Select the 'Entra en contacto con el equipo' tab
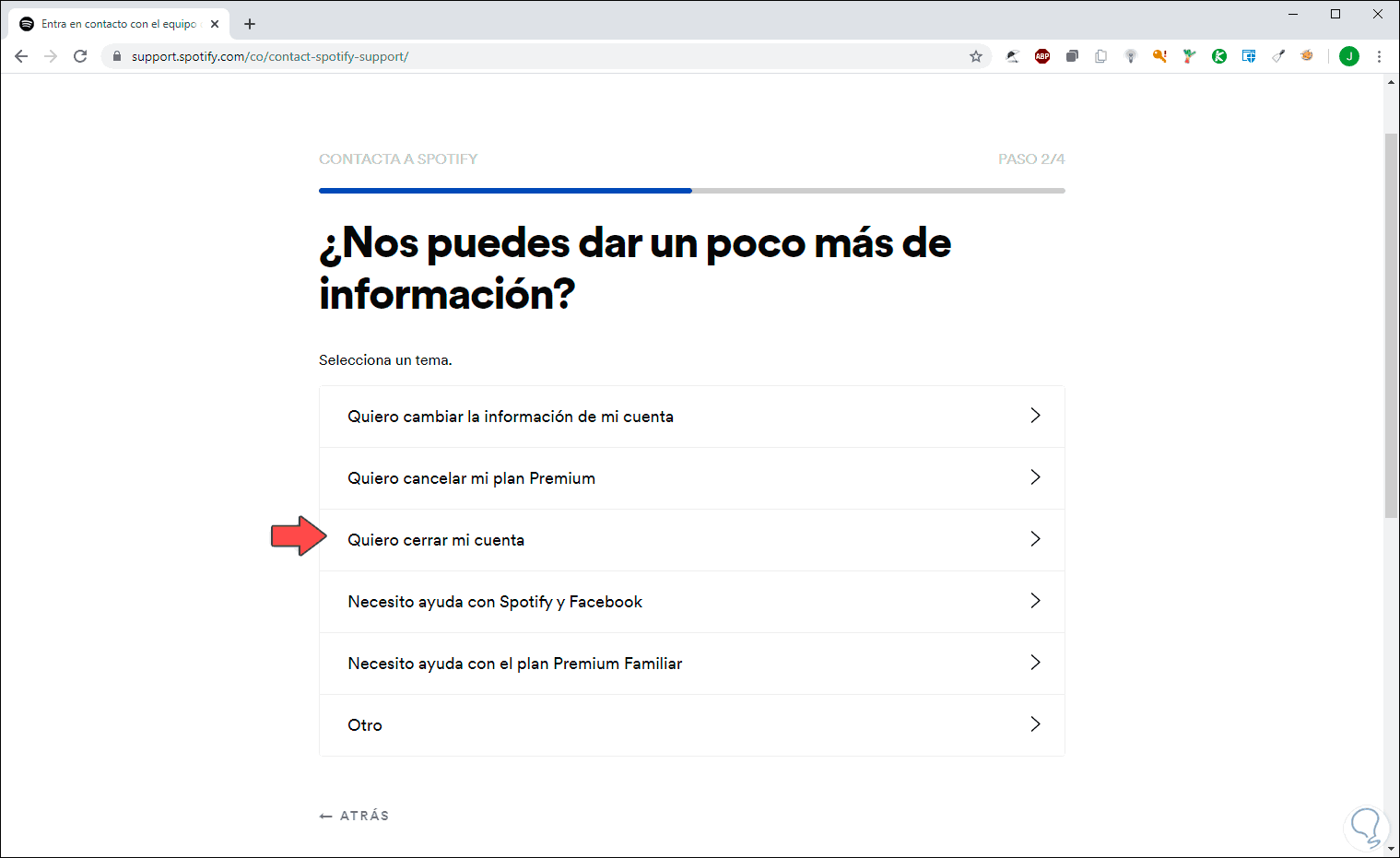 (x=120, y=24)
